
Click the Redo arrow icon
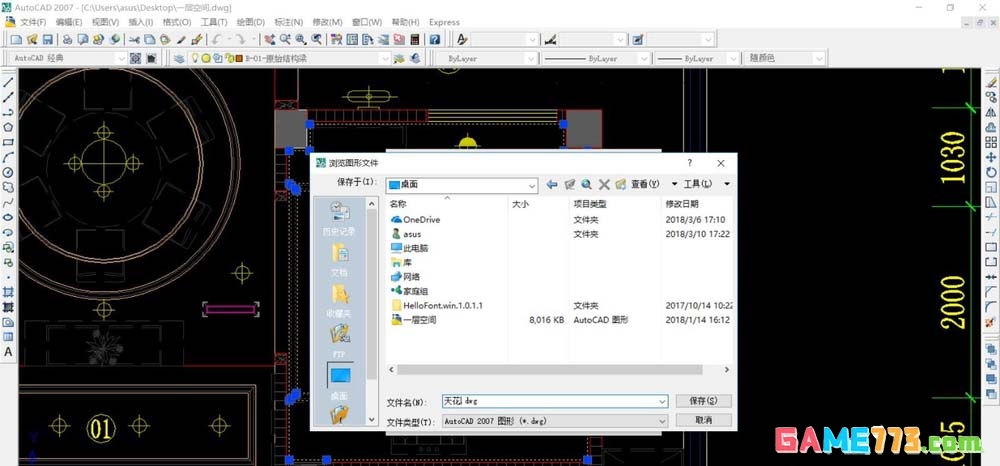pos(239,40)
